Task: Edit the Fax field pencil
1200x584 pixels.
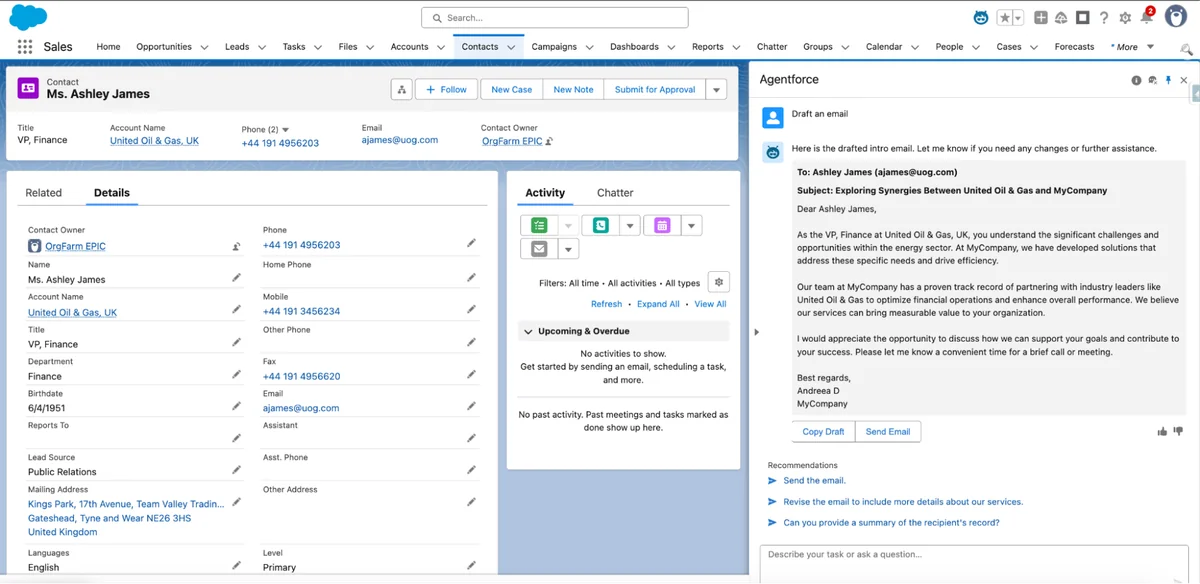Action: pos(471,375)
